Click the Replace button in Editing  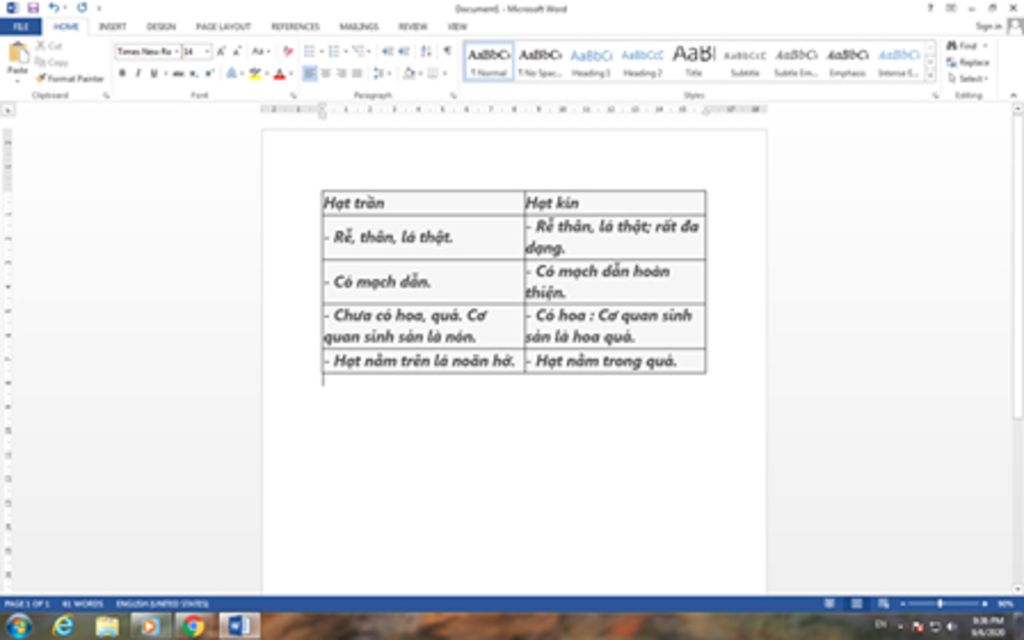(x=971, y=62)
